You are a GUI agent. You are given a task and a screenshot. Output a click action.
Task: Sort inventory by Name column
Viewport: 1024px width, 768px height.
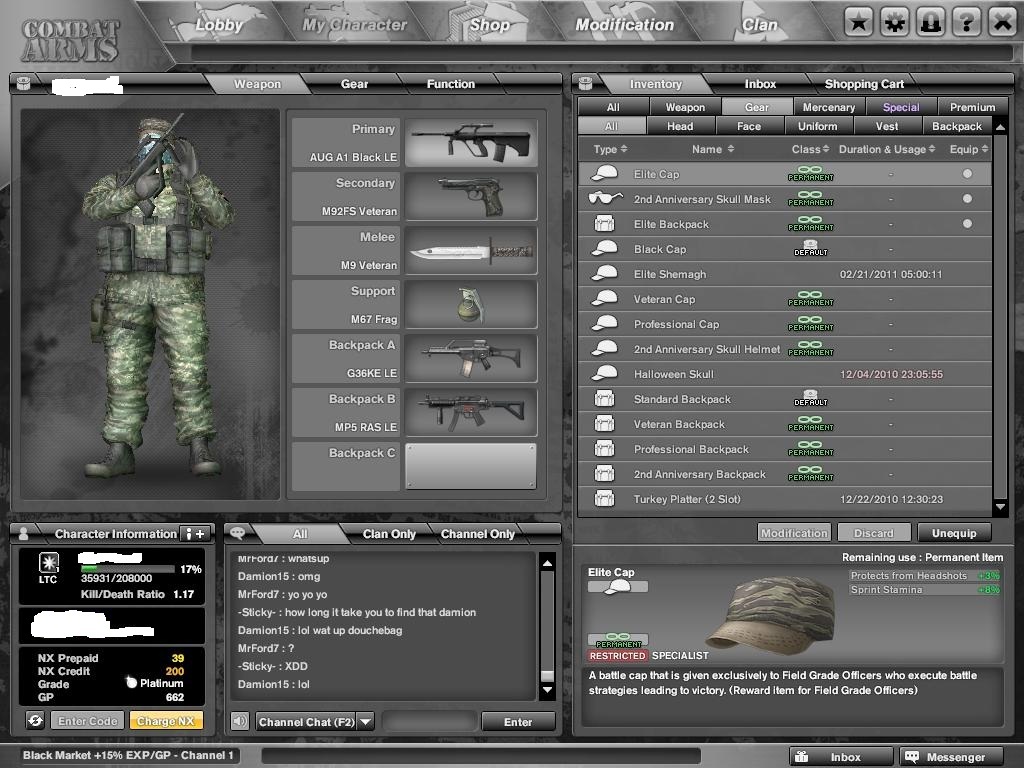pos(713,149)
